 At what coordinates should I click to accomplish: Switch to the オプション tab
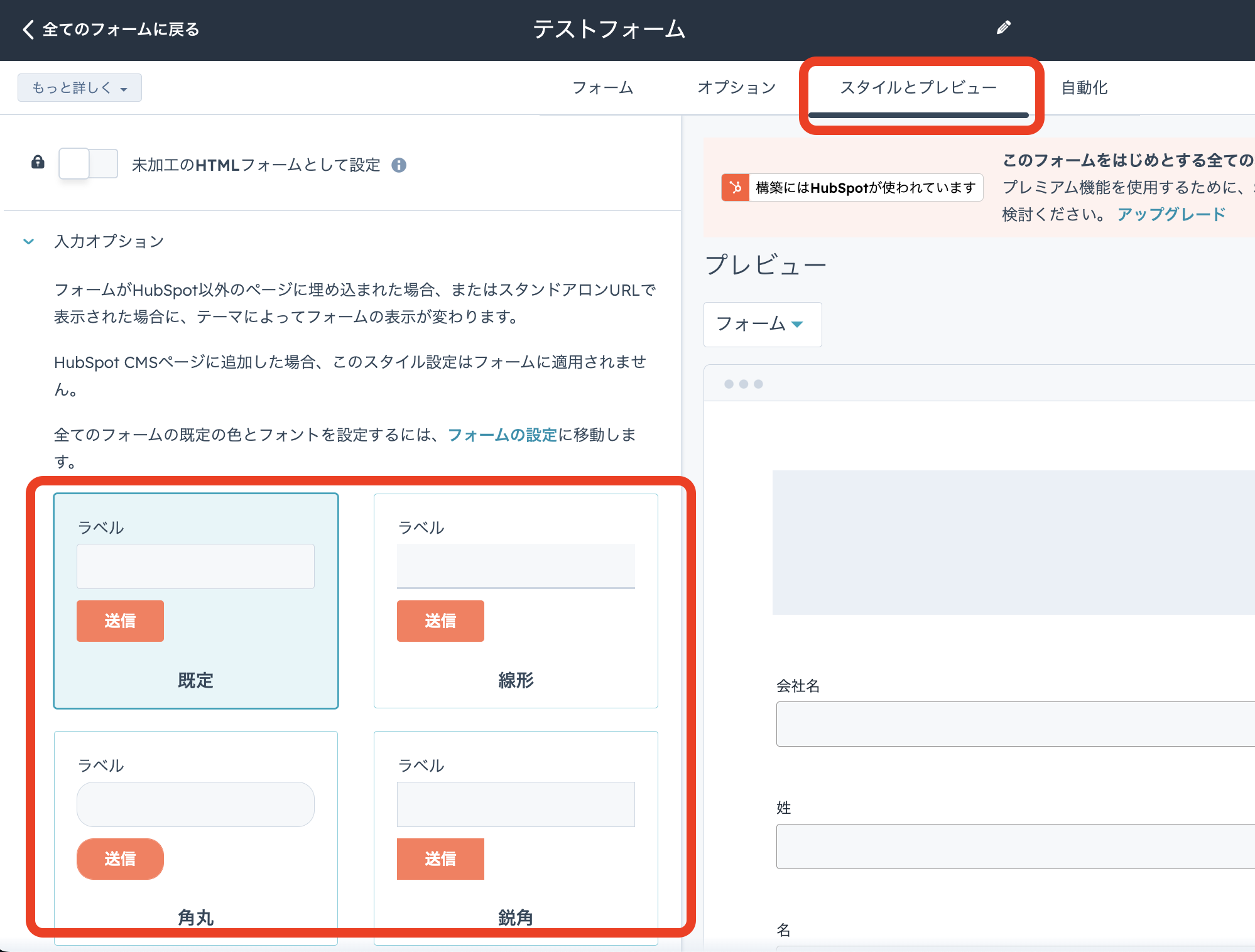pos(737,87)
